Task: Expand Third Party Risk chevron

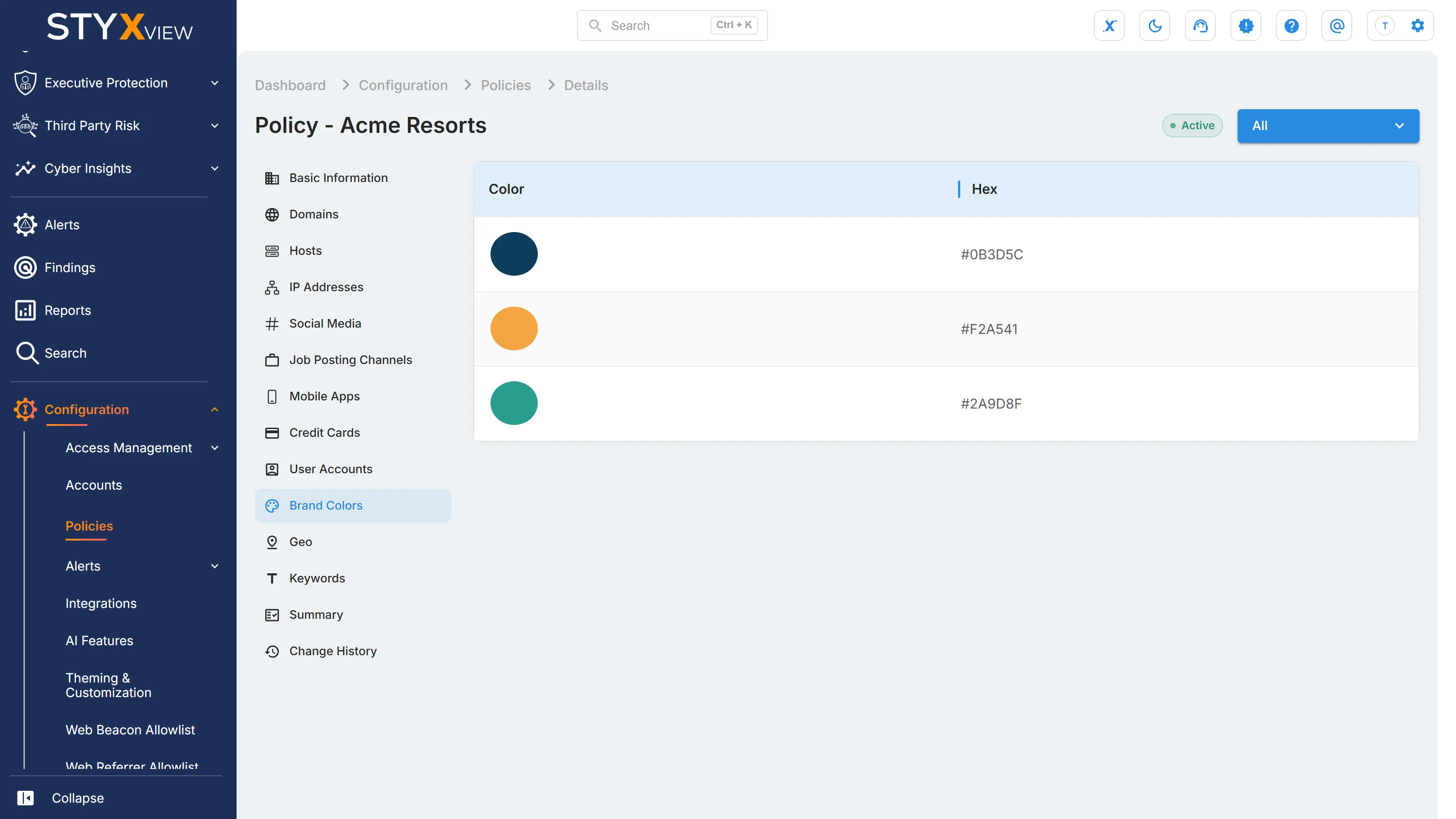Action: (x=215, y=126)
